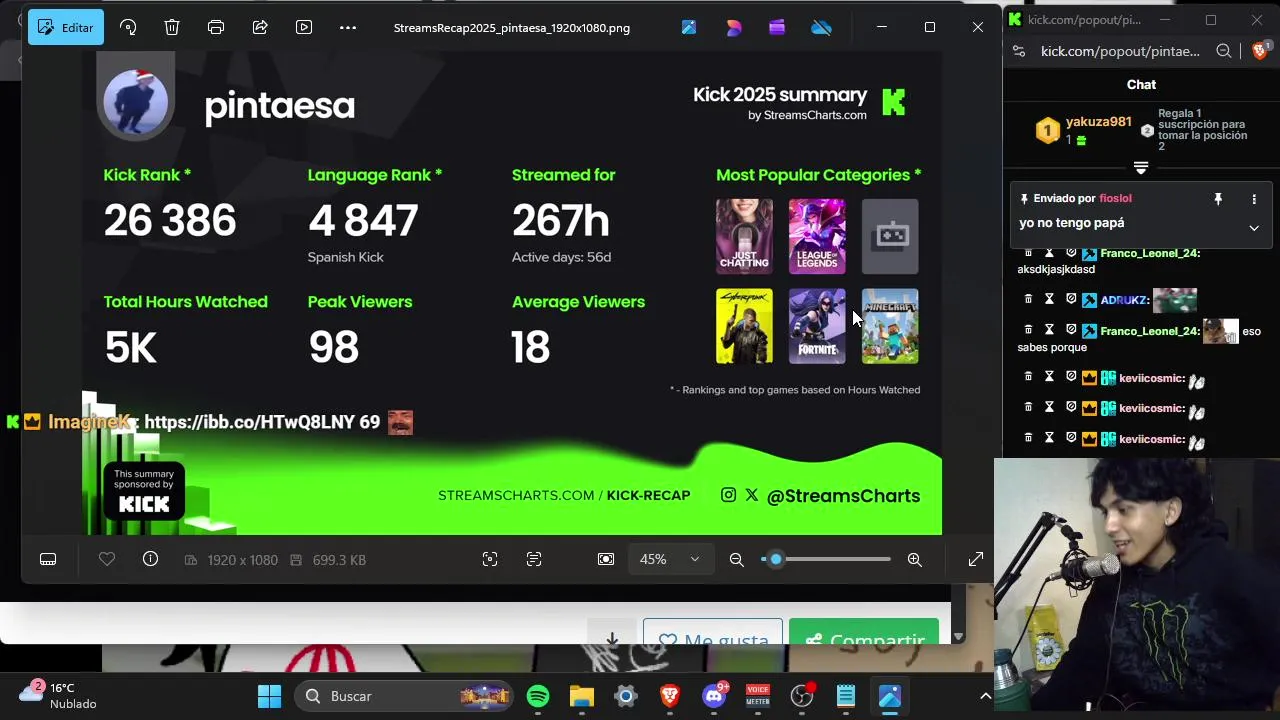Click the Brave Shields lion icon

(1260, 51)
